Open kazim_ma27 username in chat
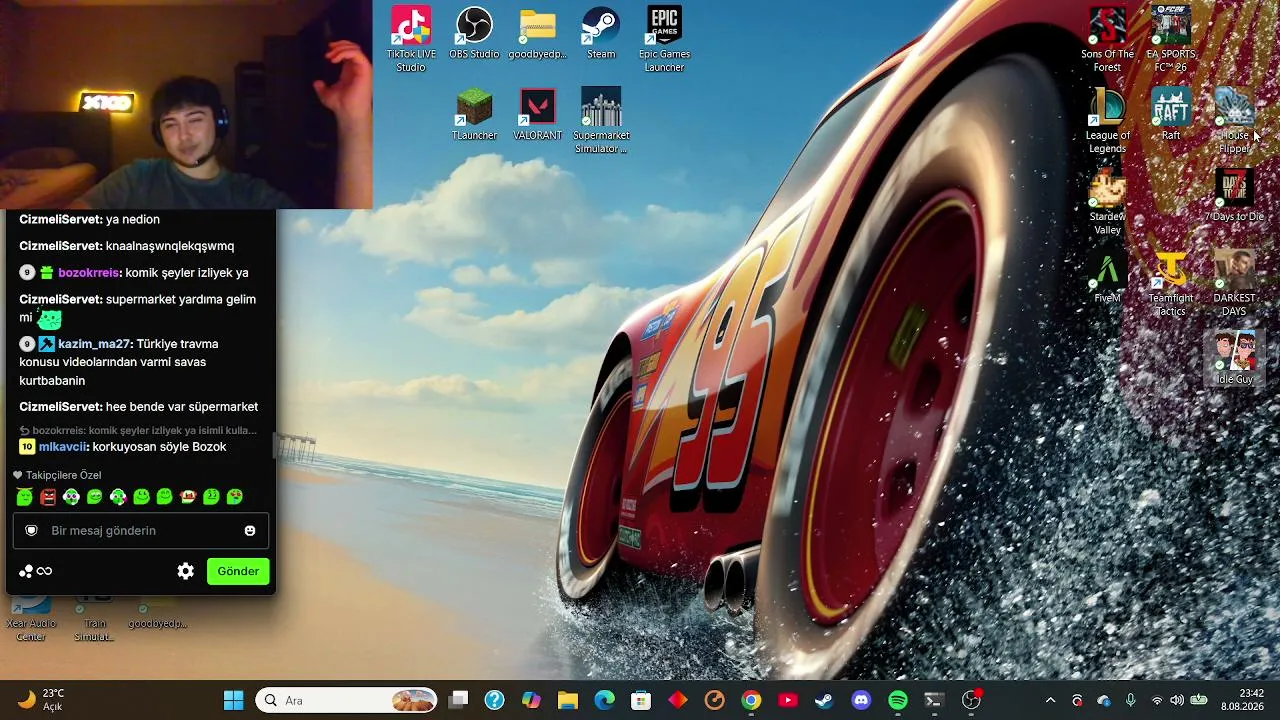 [94, 344]
